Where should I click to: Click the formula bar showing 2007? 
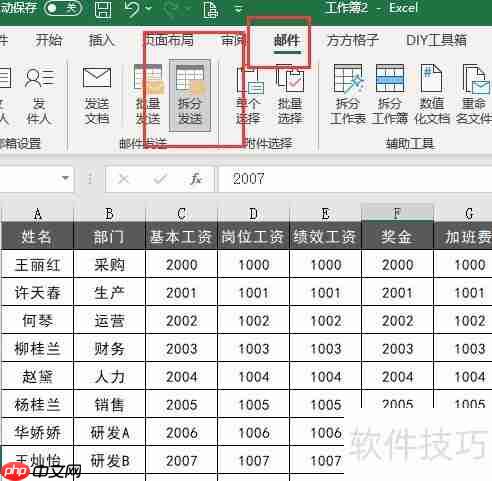(355, 179)
